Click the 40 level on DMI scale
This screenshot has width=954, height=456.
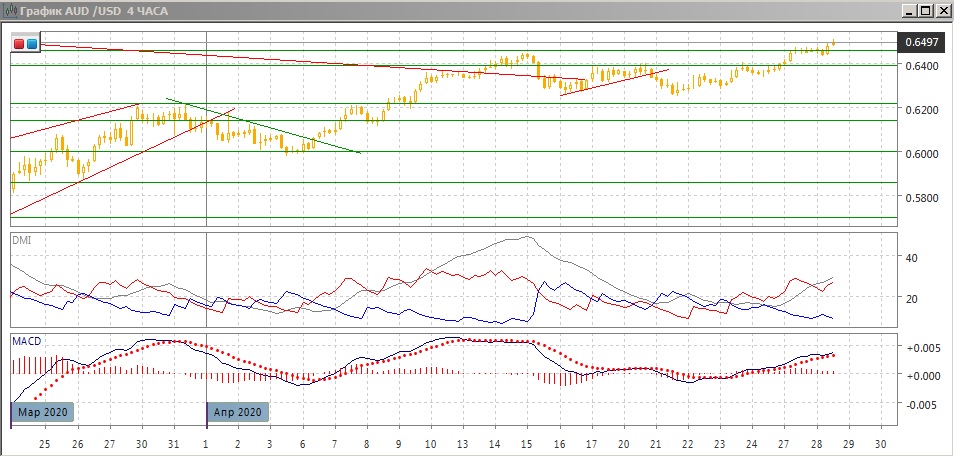(x=911, y=257)
